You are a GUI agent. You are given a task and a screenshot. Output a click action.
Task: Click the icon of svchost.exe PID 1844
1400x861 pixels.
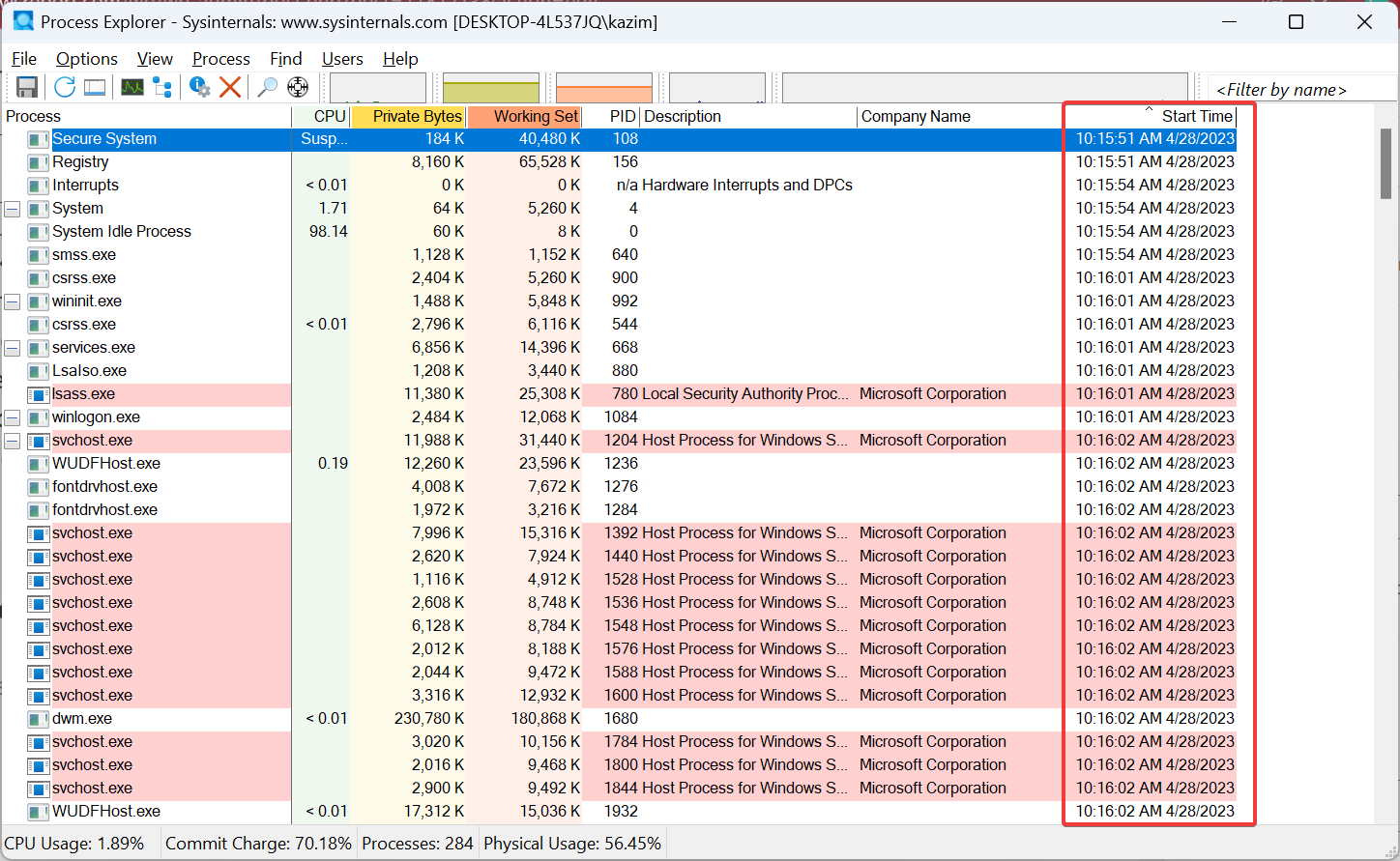[39, 789]
